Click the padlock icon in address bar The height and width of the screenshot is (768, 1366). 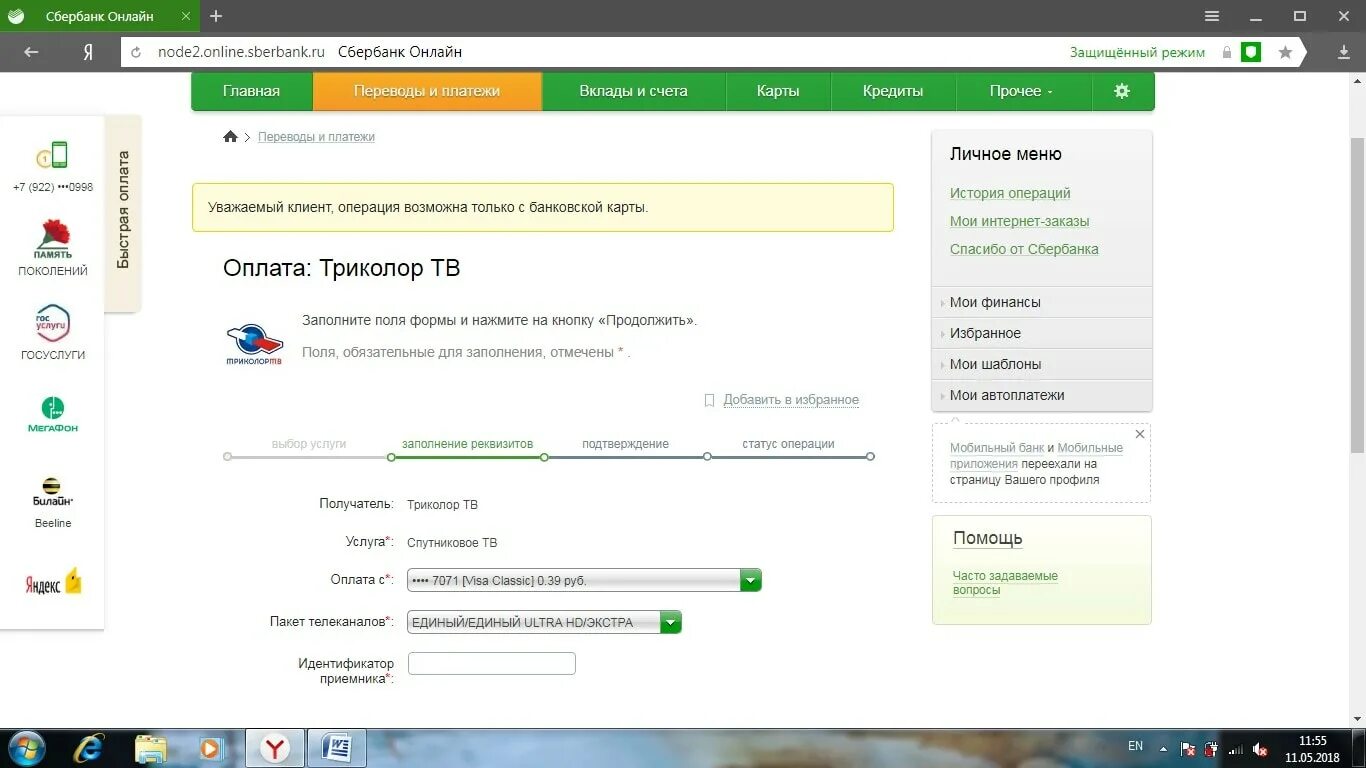[x=1227, y=52]
